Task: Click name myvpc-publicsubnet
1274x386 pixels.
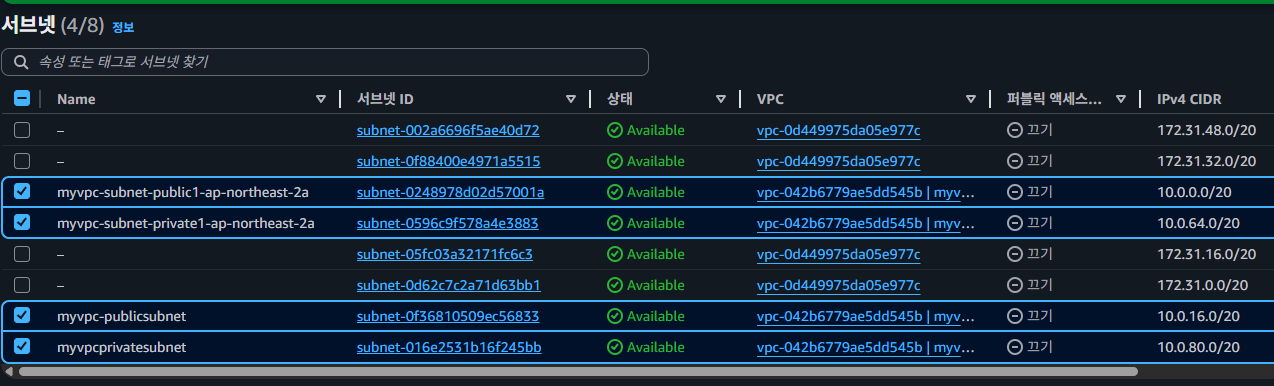Action: [122, 316]
